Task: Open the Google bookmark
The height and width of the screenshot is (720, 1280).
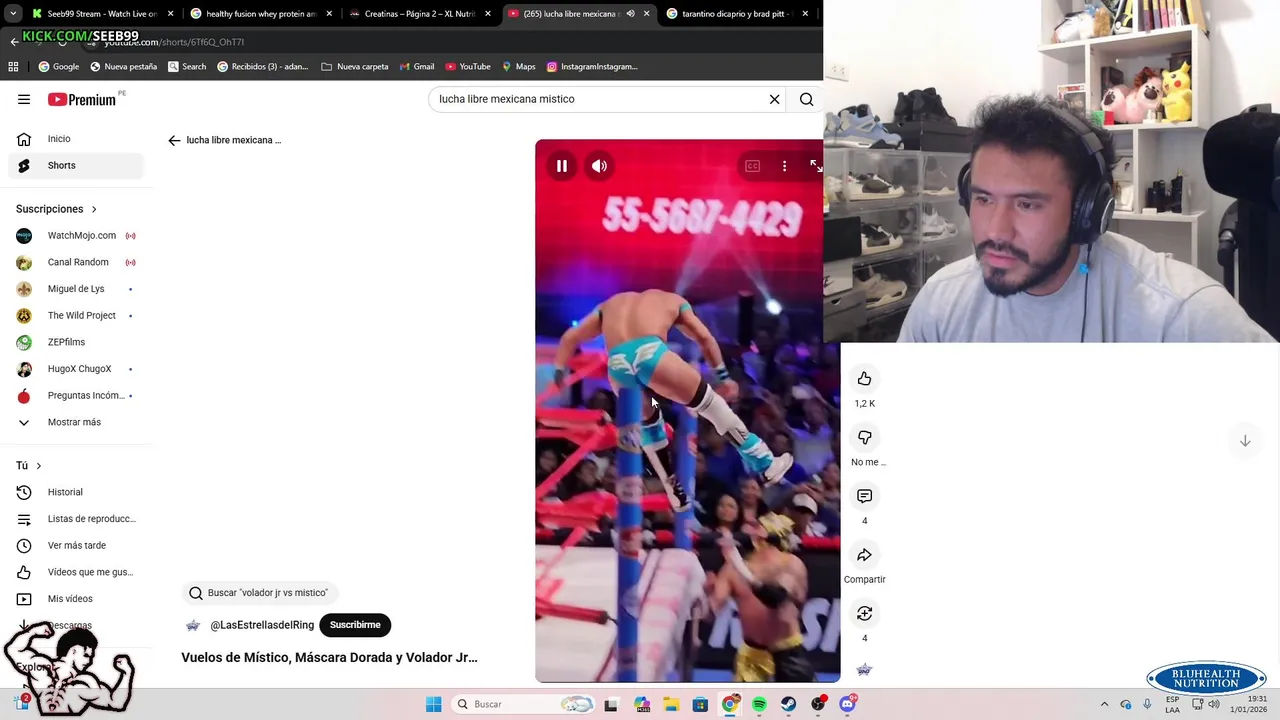Action: point(59,67)
